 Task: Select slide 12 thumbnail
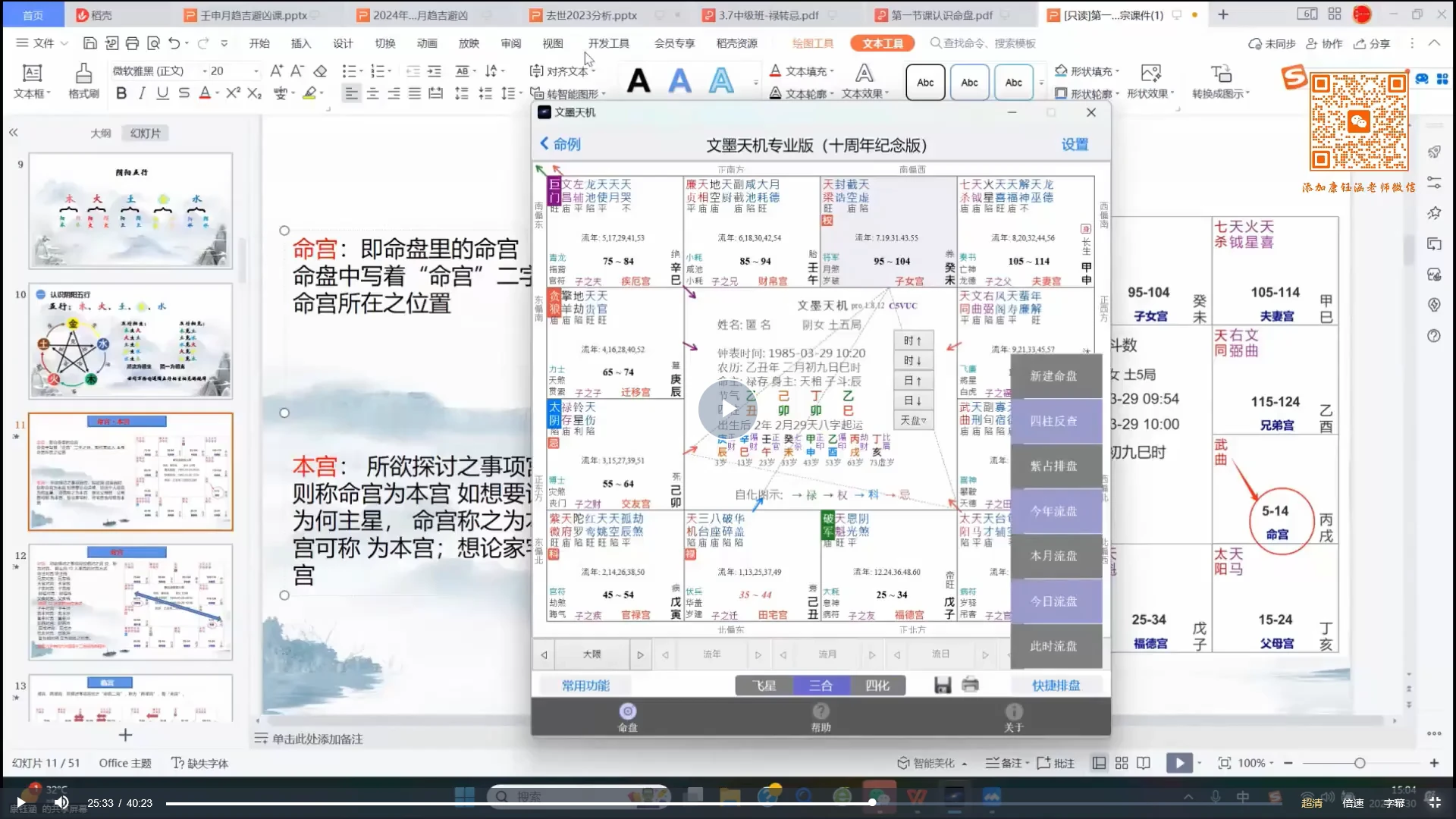130,601
